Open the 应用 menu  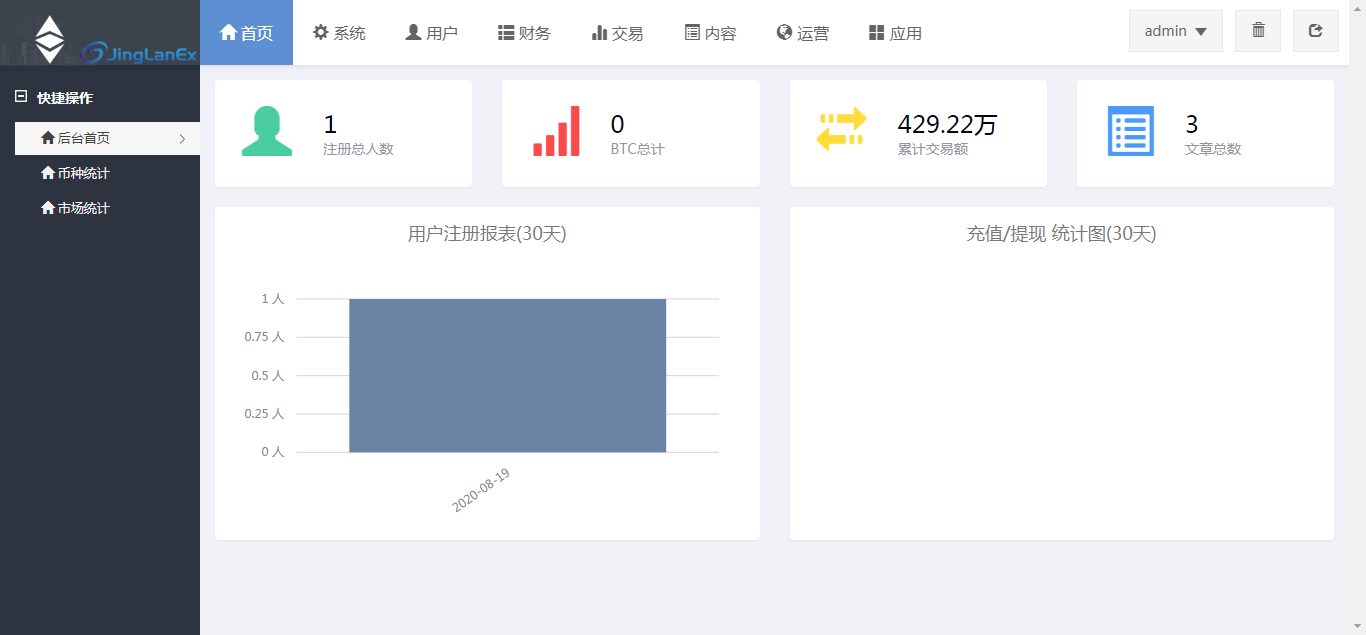pyautogui.click(x=895, y=33)
